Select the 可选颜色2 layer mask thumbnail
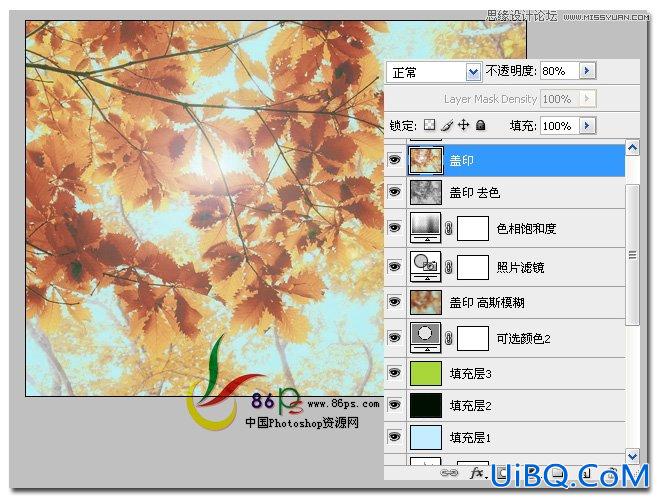The height and width of the screenshot is (500, 660). pyautogui.click(x=473, y=338)
